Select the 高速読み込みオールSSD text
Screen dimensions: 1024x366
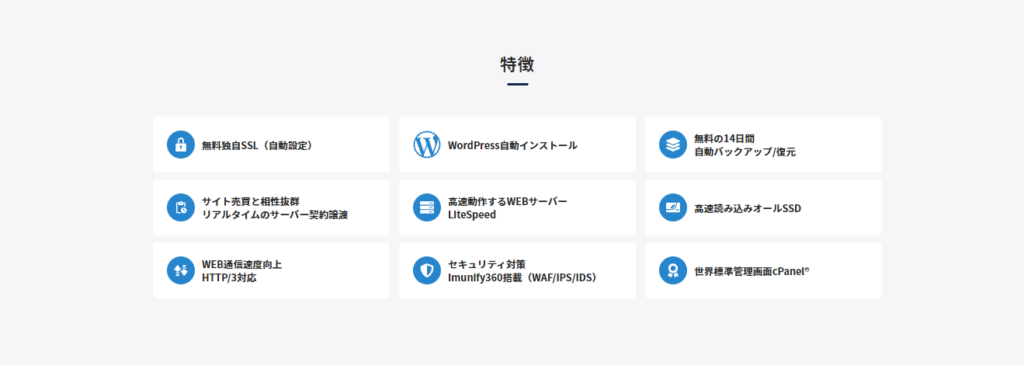[748, 208]
